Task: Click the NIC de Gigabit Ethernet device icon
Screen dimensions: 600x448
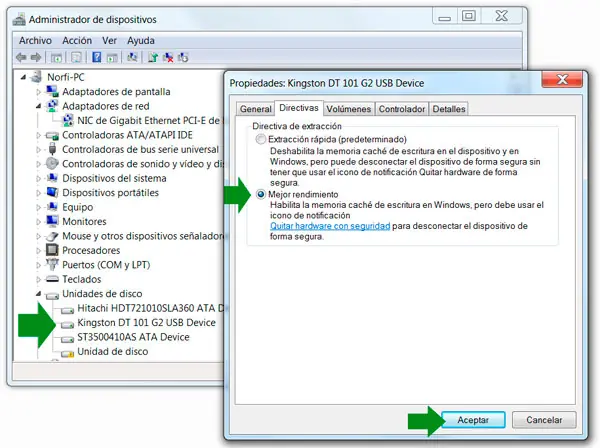Action: coord(68,121)
